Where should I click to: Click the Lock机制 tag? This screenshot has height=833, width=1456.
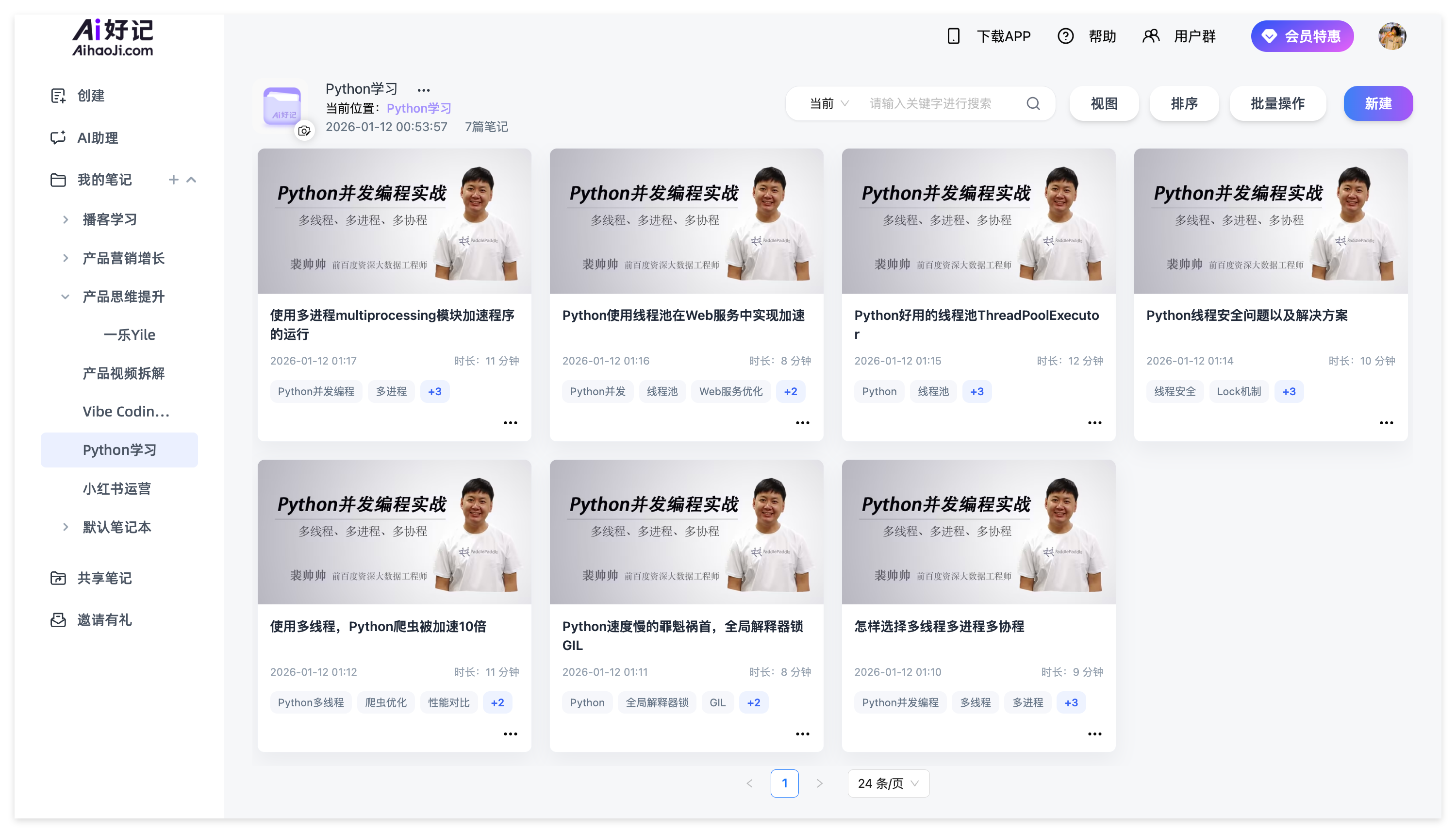(x=1238, y=391)
